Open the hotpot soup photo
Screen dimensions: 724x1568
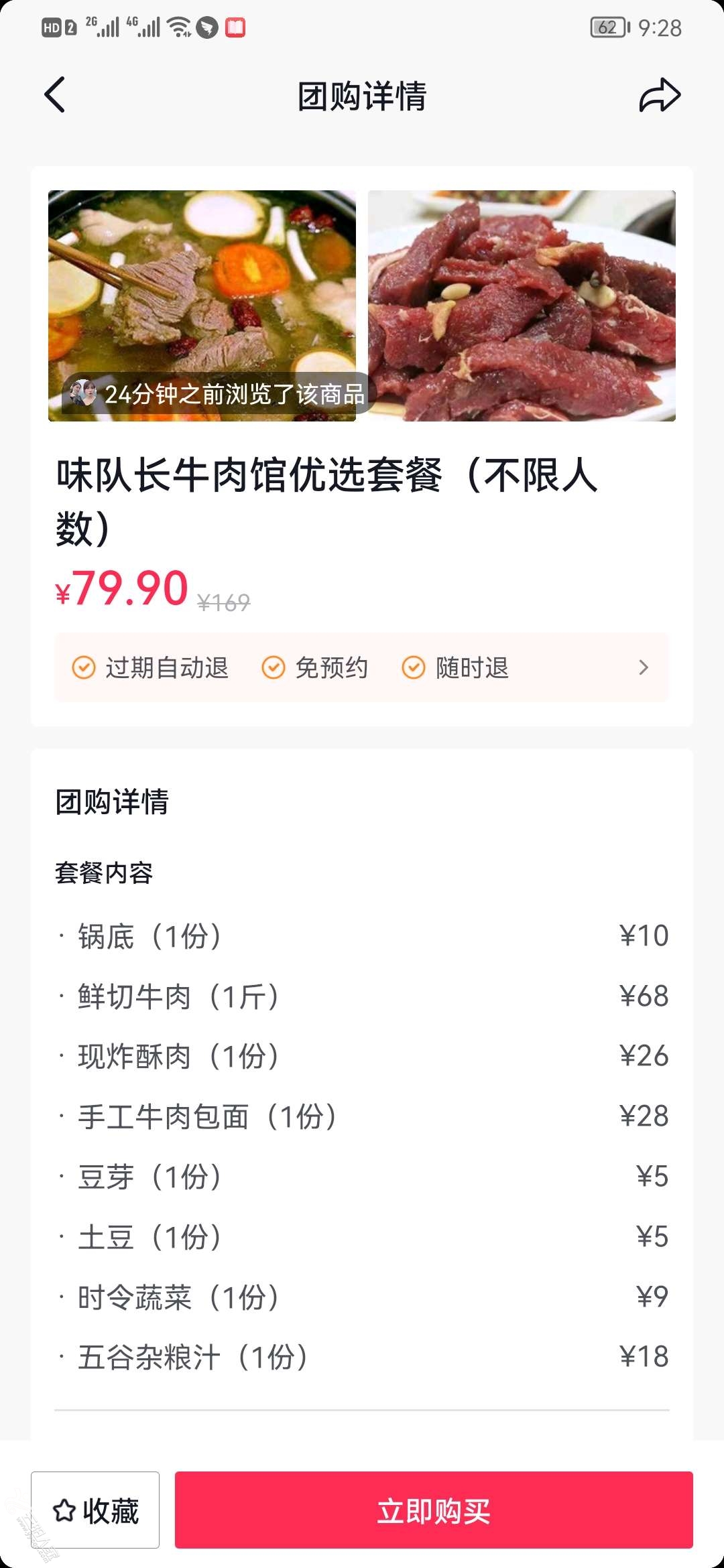pyautogui.click(x=202, y=306)
